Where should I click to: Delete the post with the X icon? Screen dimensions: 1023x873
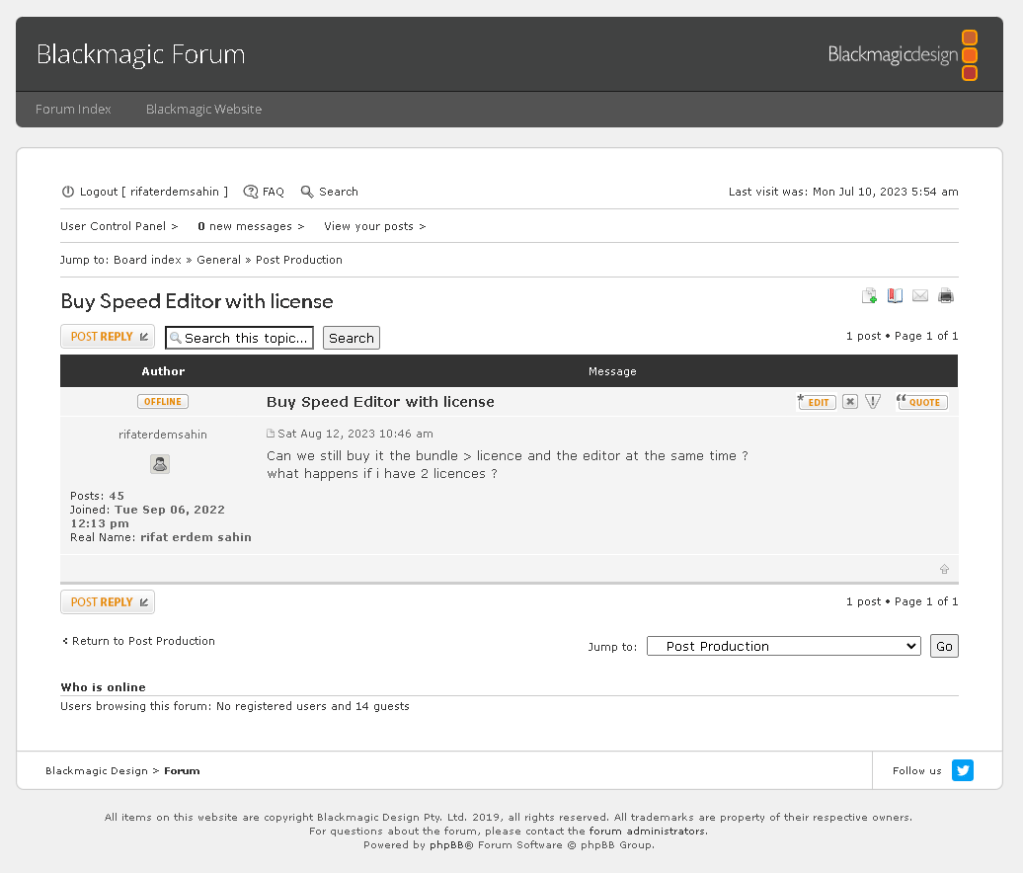(849, 402)
